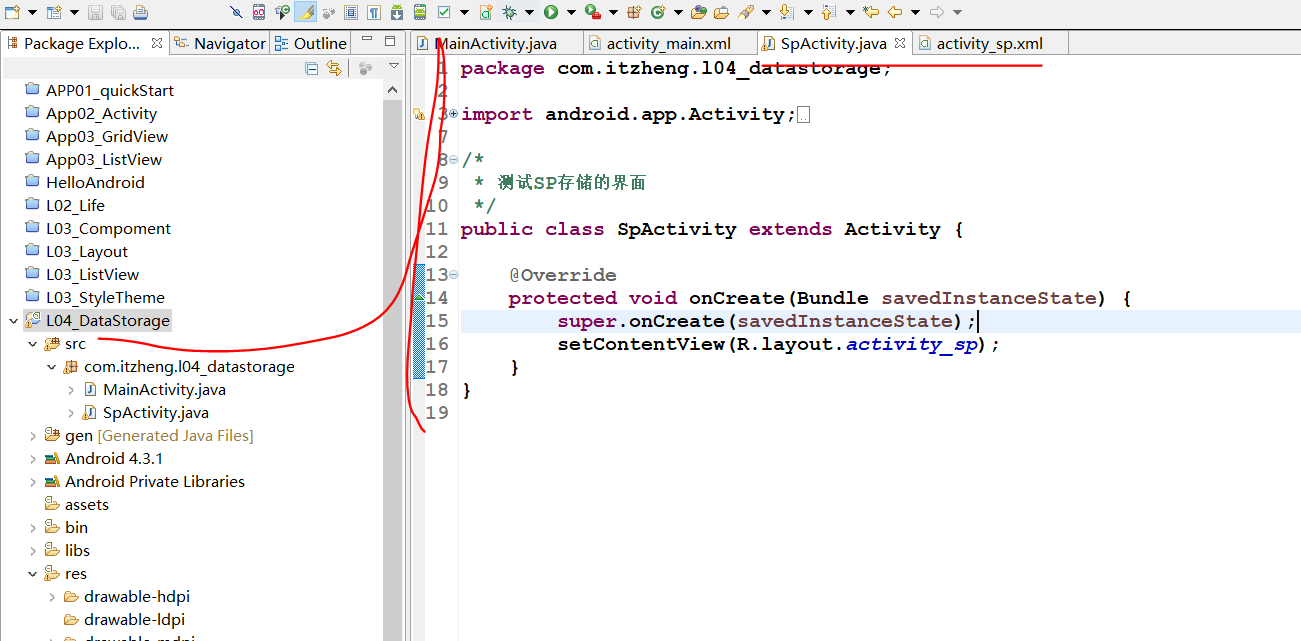1301x641 pixels.
Task: Open the Search dropdown arrow
Action: [x=766, y=12]
